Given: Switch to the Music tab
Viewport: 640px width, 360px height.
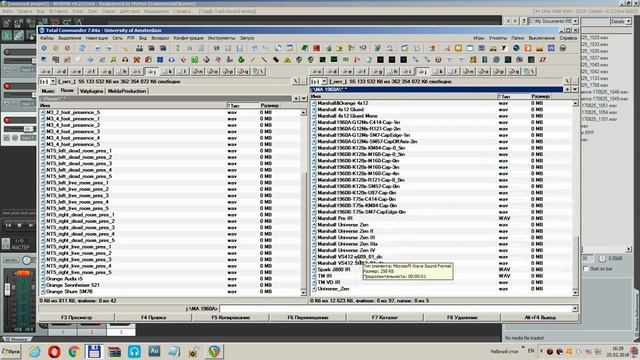Looking at the screenshot, I should pyautogui.click(x=48, y=91).
